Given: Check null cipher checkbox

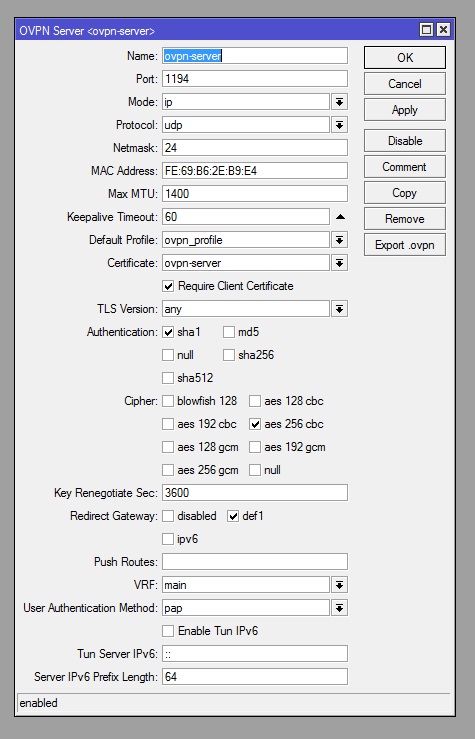Looking at the screenshot, I should [x=255, y=470].
